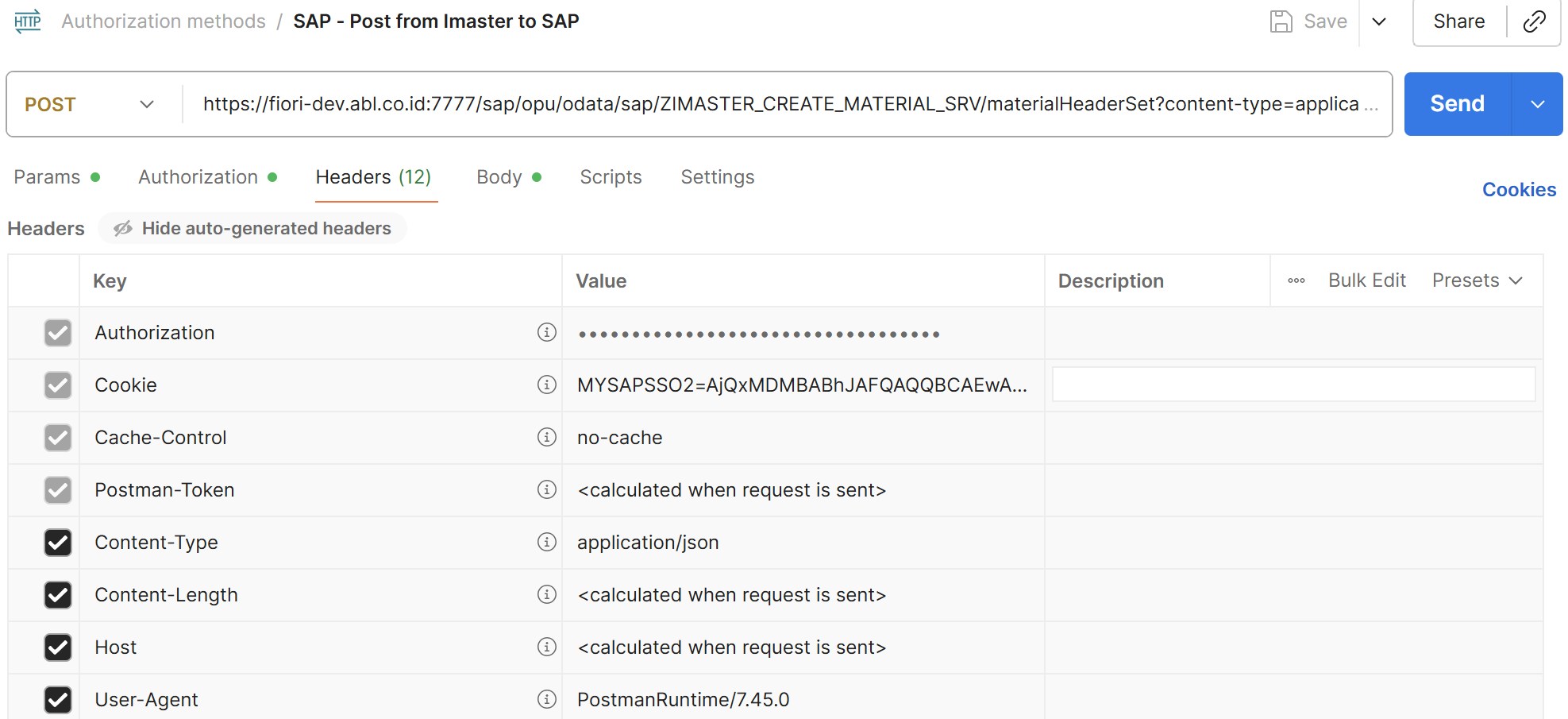Uncheck the Content-Type header checkbox

click(x=58, y=543)
